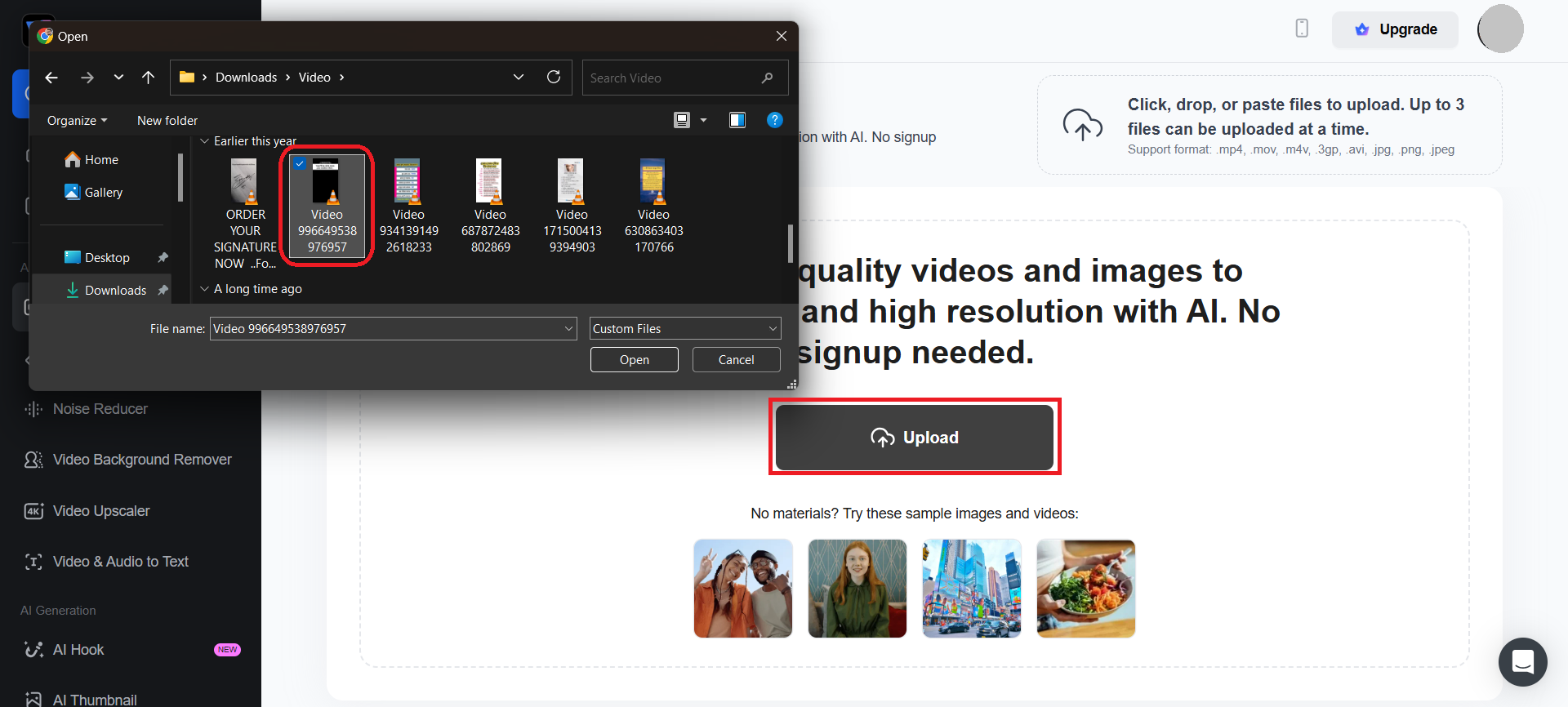Collapse the 'Earlier this year' group

[204, 141]
